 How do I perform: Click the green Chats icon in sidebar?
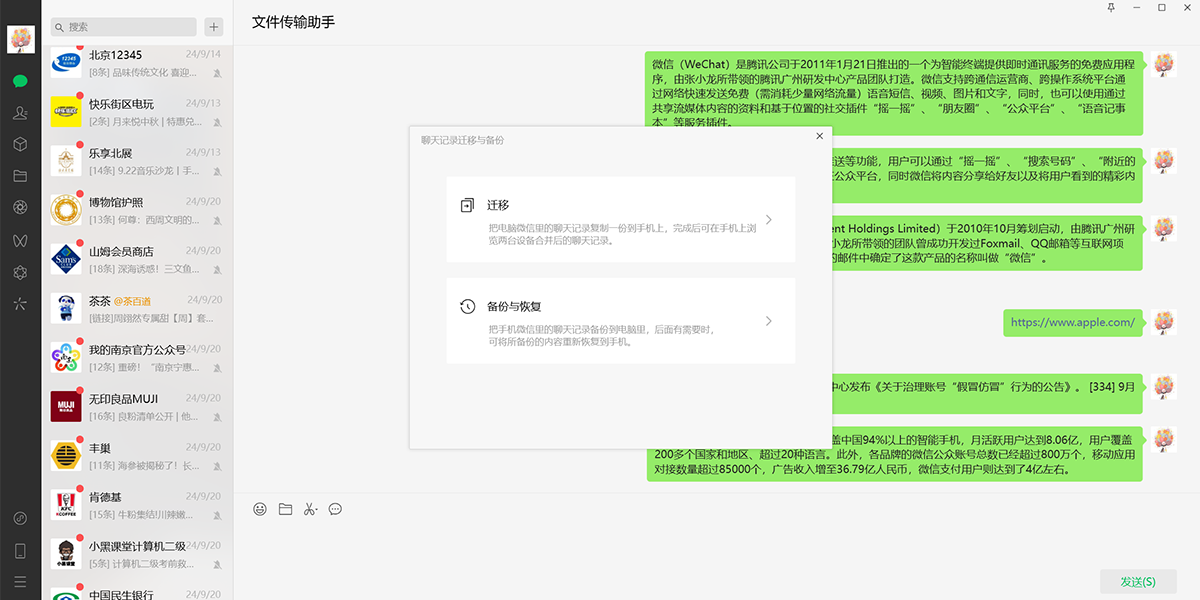(x=20, y=81)
